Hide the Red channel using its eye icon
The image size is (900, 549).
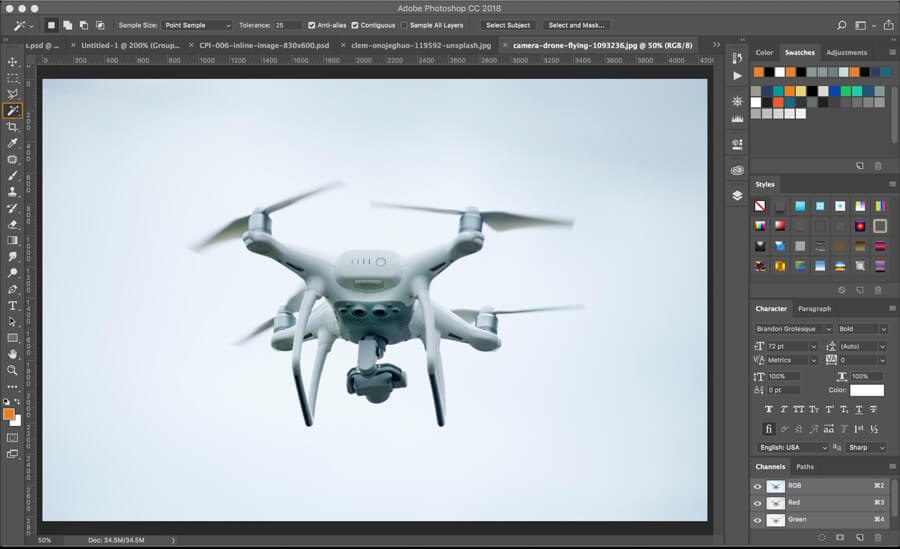click(x=757, y=503)
